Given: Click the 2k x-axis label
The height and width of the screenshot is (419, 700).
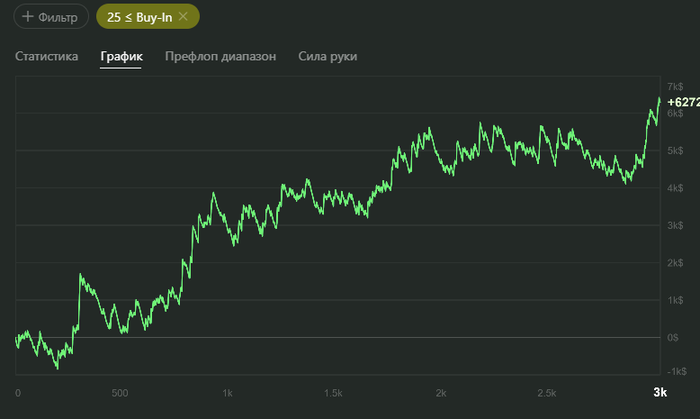Looking at the screenshot, I should pos(441,393).
